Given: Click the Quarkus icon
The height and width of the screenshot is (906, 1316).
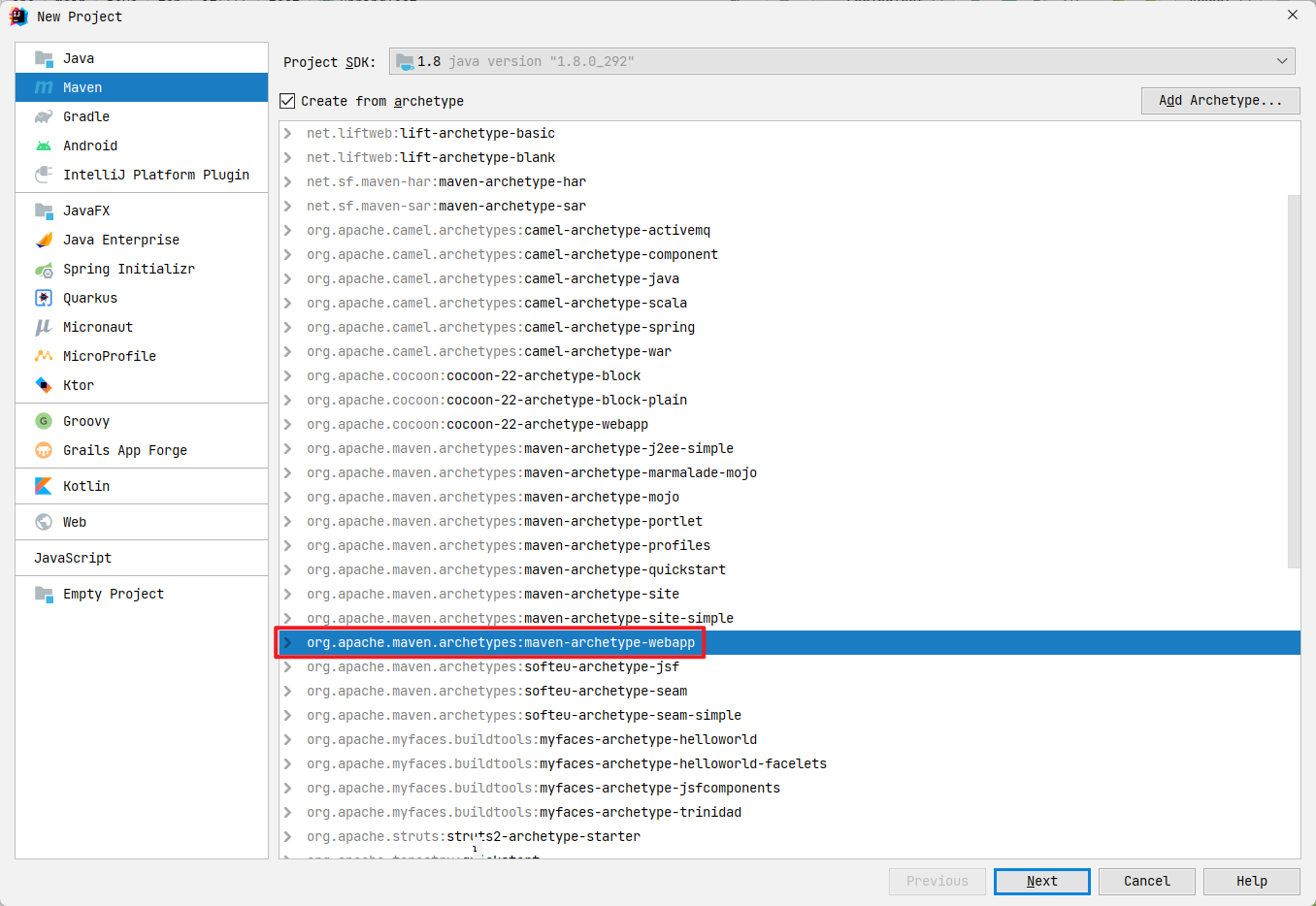Looking at the screenshot, I should (x=44, y=298).
